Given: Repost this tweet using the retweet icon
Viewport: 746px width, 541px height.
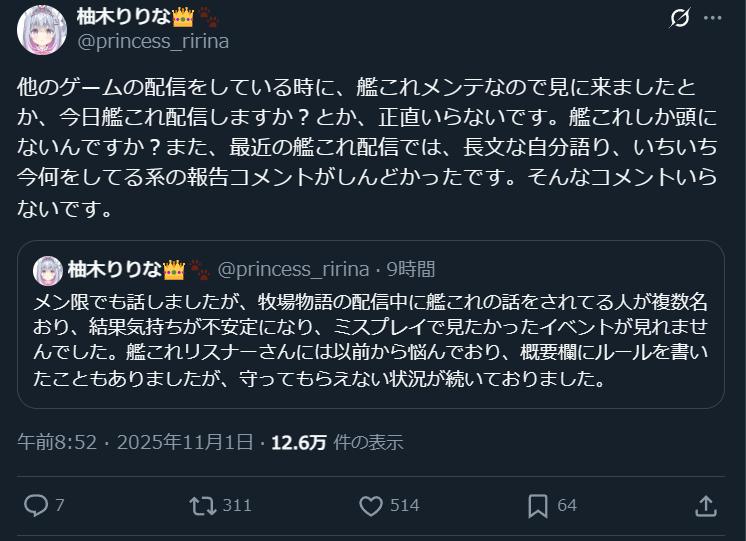Looking at the screenshot, I should tap(204, 505).
